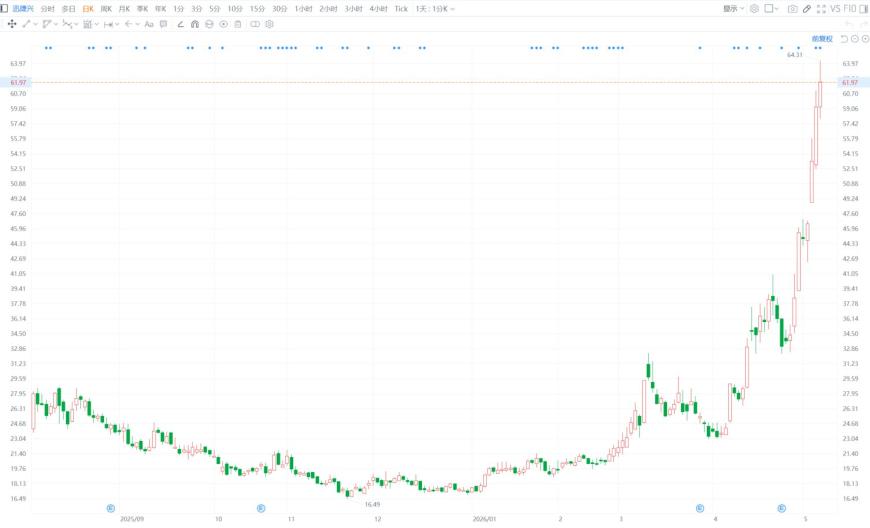Select the shape drawing tool
This screenshot has height=528, width=870.
coord(47,24)
